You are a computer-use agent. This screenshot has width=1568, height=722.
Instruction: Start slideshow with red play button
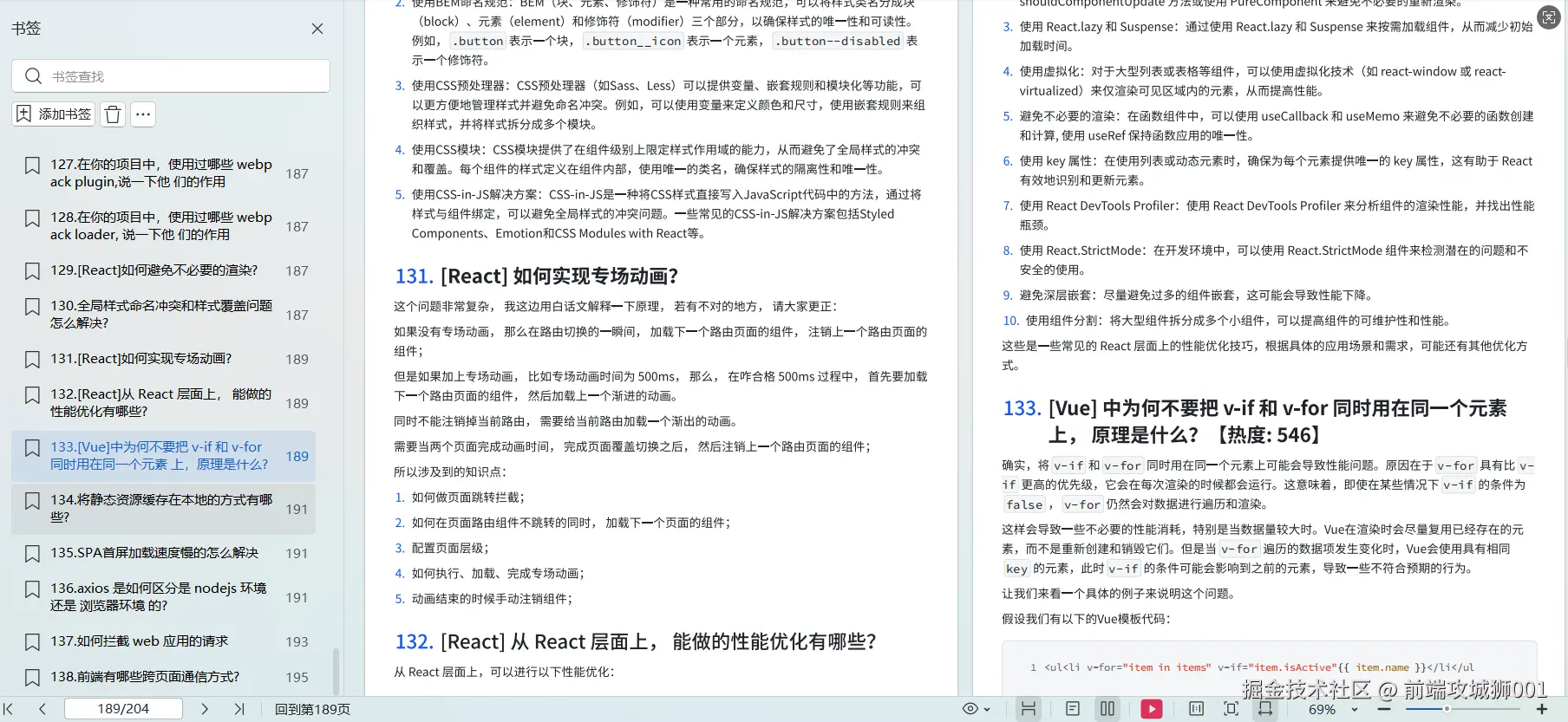[1152, 709]
